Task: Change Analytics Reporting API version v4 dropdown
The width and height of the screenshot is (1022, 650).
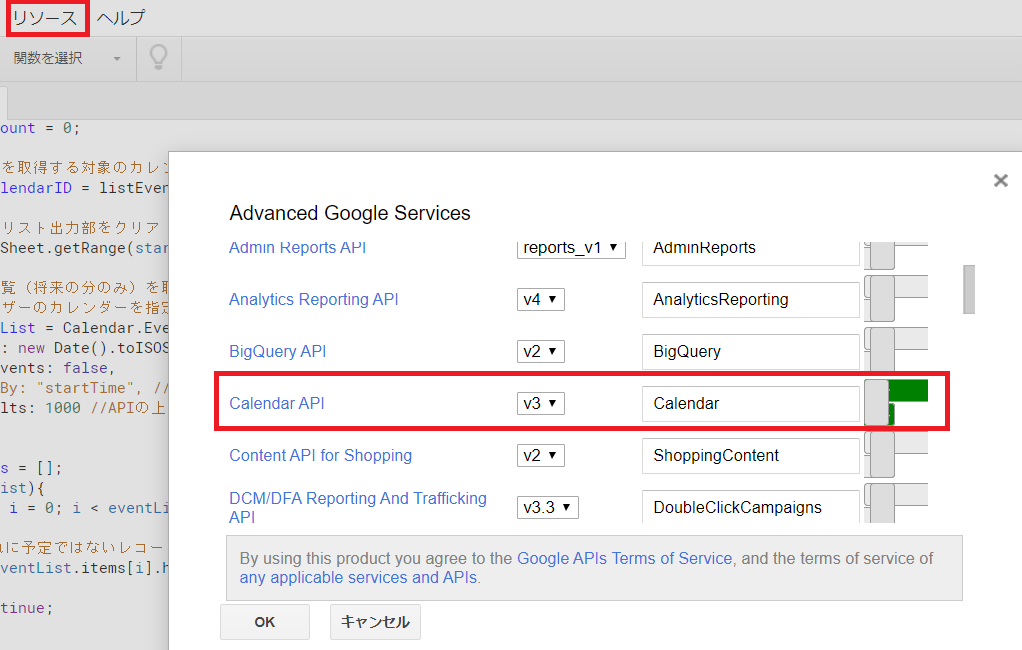Action: click(540, 299)
